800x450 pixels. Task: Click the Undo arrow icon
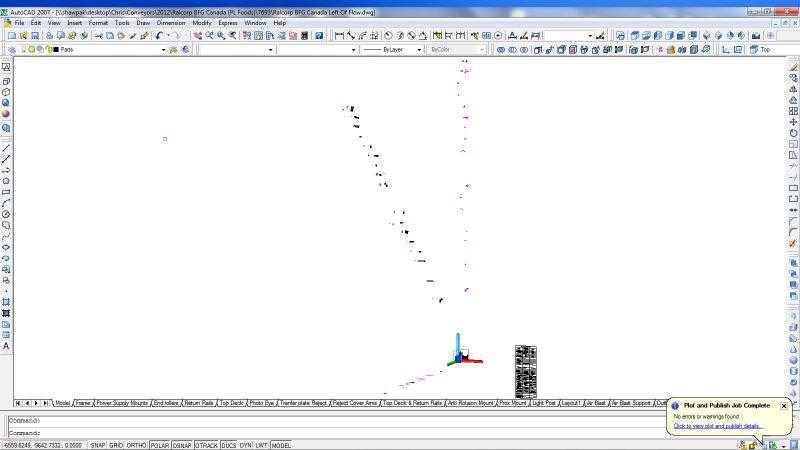pos(159,35)
